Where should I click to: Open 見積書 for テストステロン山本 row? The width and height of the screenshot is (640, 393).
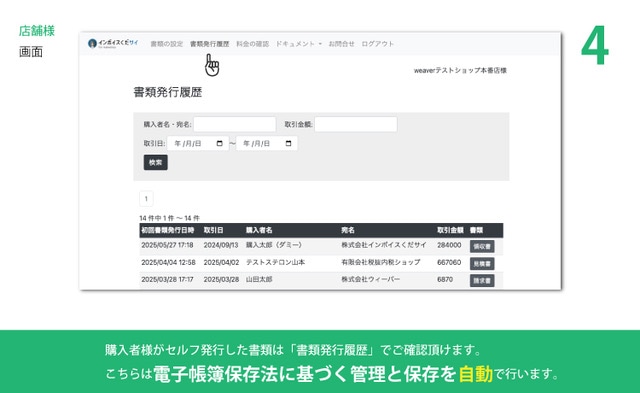pos(482,263)
